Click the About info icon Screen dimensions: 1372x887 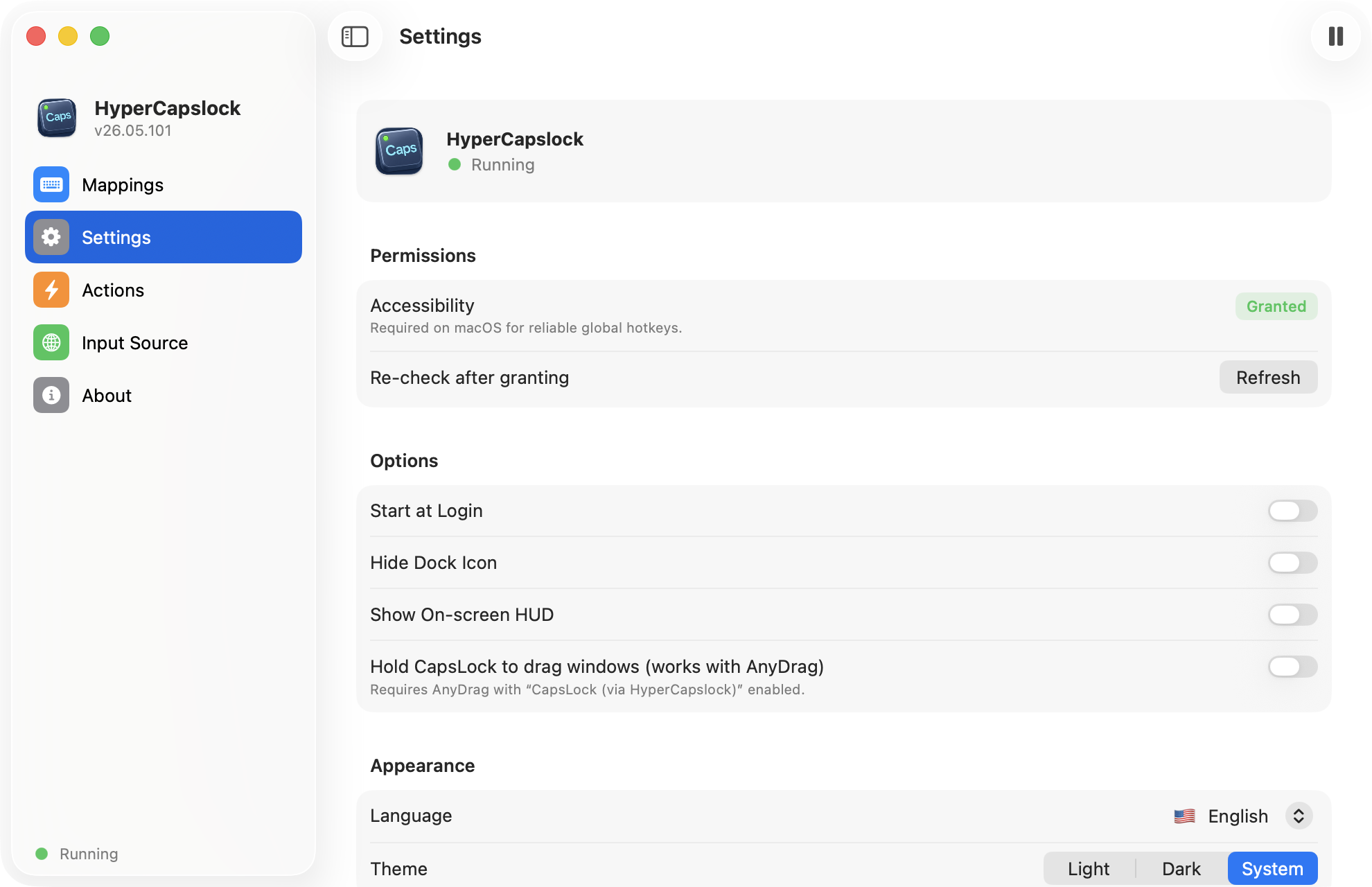(51, 395)
